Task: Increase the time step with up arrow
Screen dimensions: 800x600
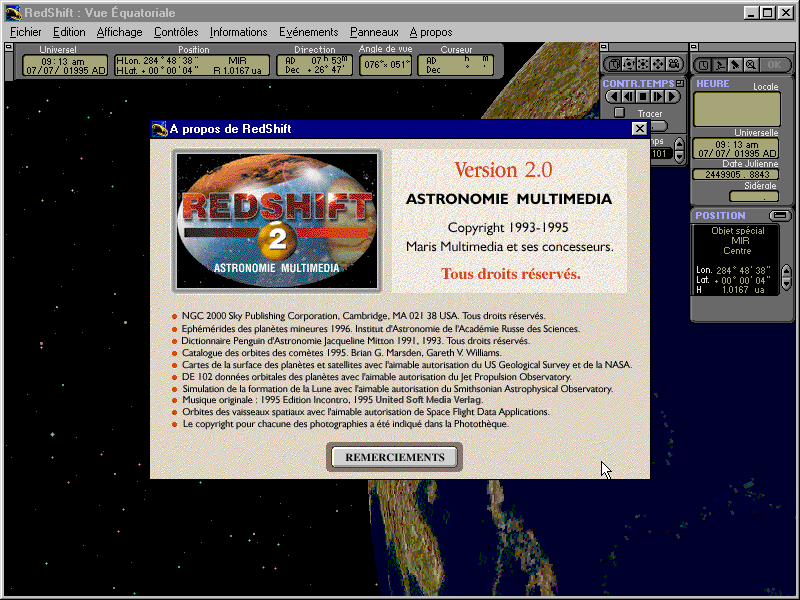Action: [x=679, y=143]
